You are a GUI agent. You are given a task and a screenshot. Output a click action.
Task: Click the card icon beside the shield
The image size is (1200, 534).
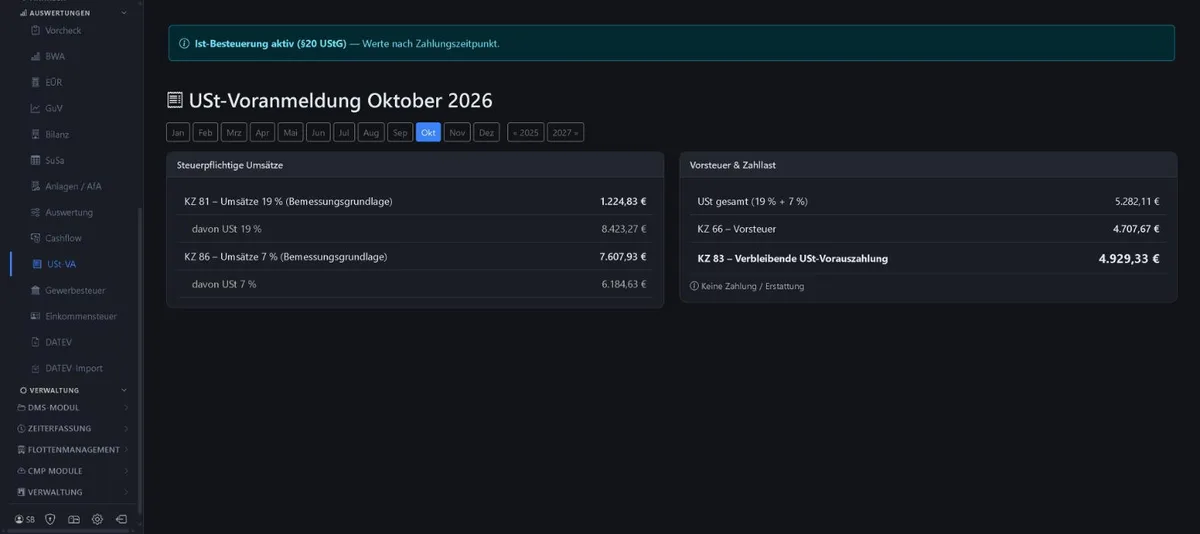click(73, 520)
